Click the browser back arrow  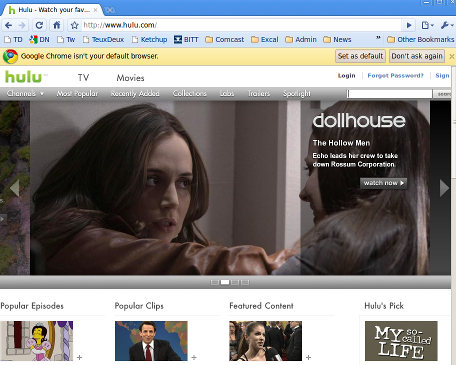(9, 25)
